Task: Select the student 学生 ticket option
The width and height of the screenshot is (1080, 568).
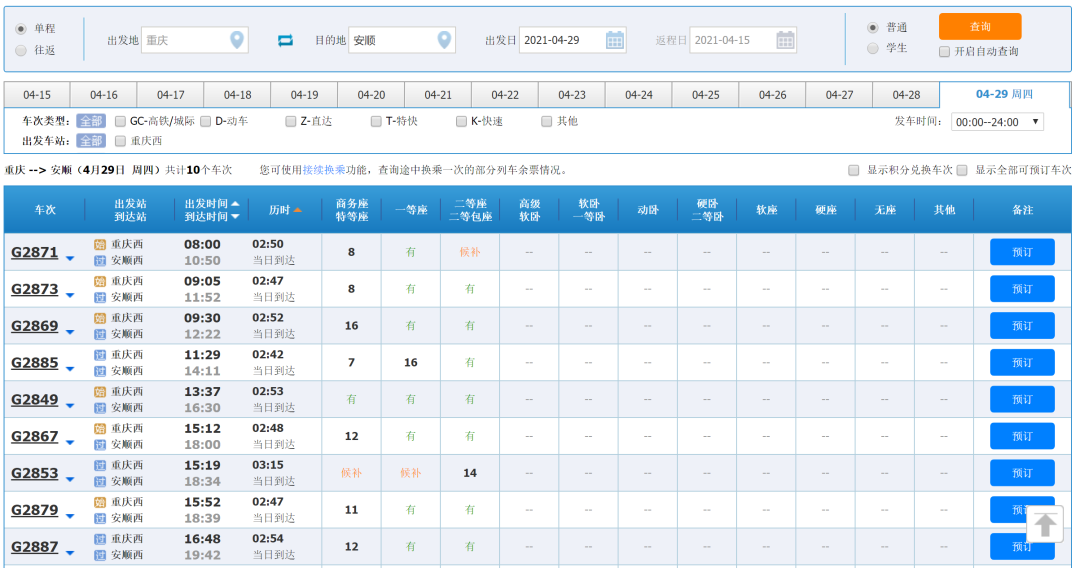Action: (x=873, y=48)
